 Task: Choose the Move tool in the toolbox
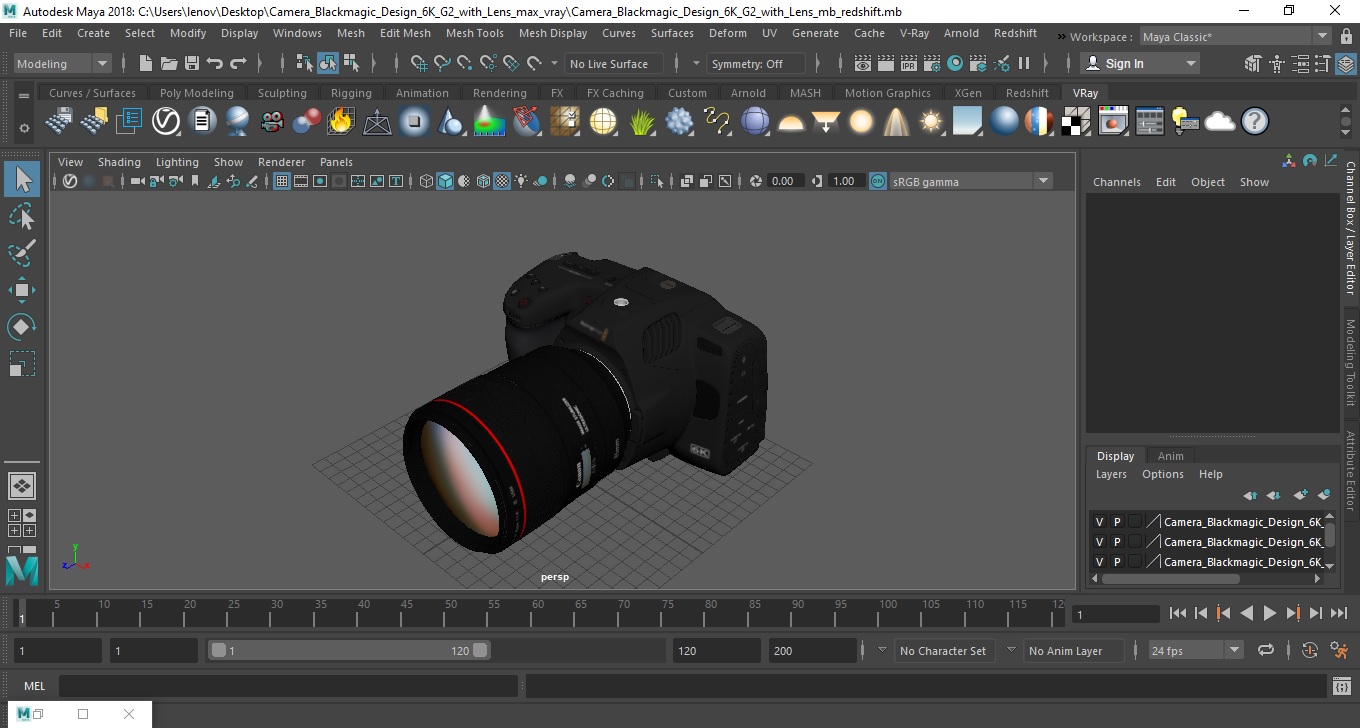coord(22,290)
